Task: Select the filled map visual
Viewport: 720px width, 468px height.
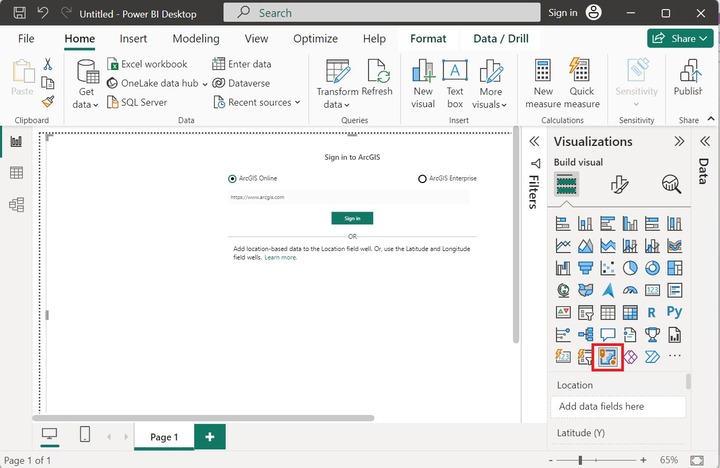Action: pos(585,290)
